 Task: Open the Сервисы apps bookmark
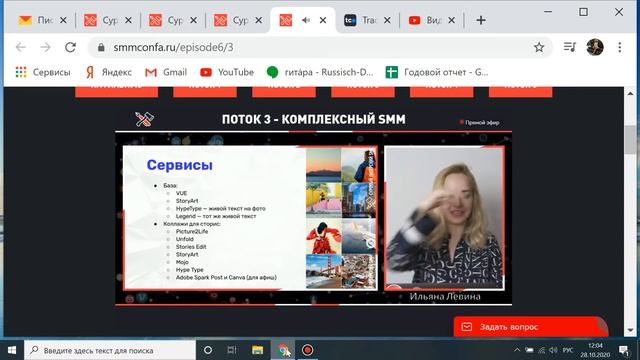43,72
